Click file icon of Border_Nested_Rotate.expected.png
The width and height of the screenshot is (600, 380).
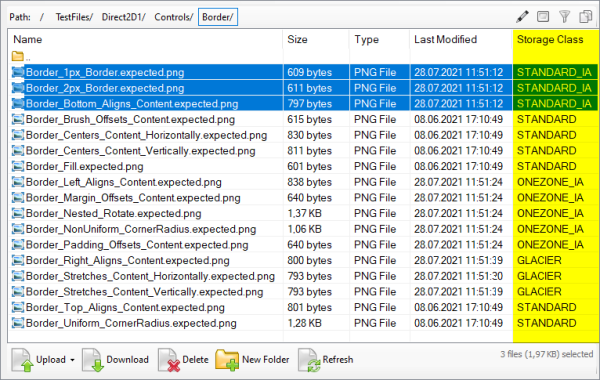18,214
